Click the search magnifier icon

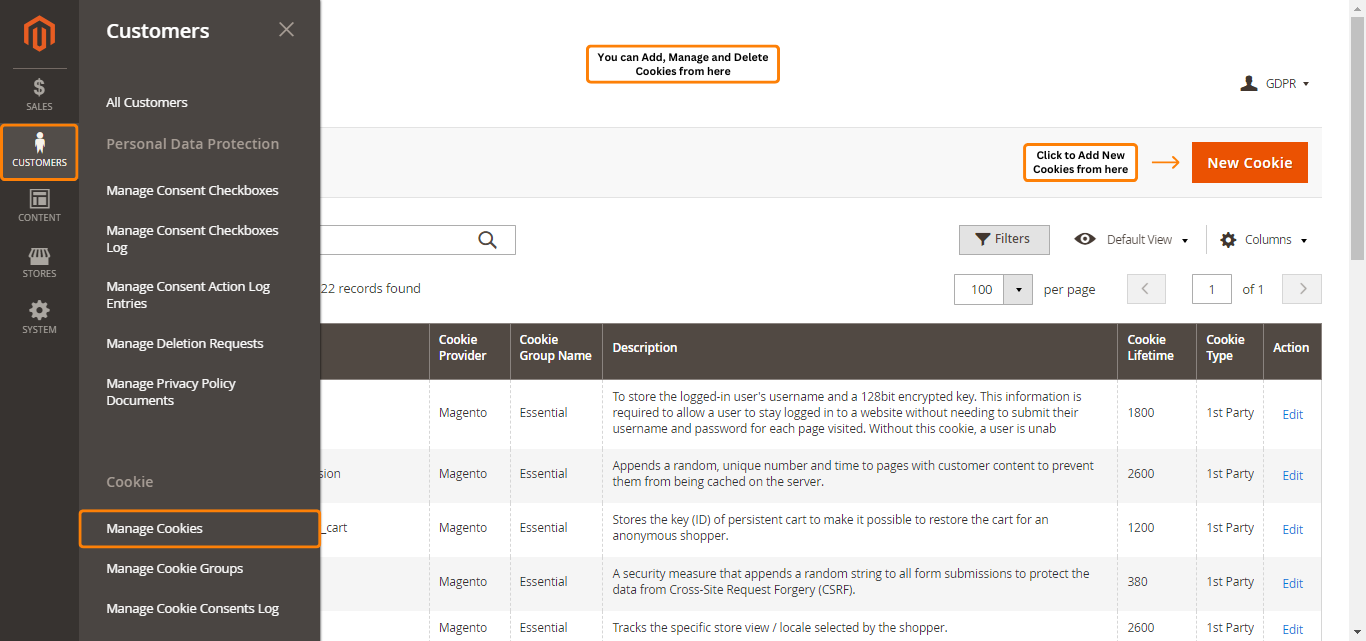point(487,240)
